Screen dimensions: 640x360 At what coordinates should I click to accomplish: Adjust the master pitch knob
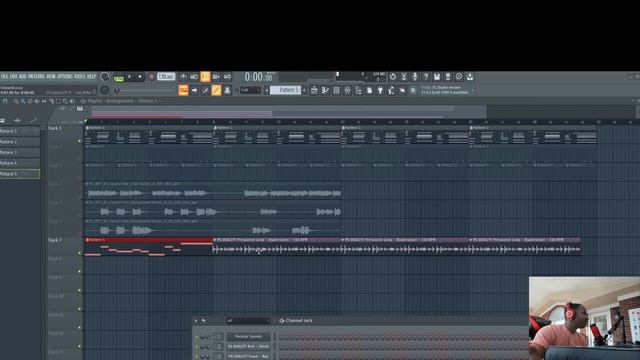pyautogui.click(x=104, y=90)
